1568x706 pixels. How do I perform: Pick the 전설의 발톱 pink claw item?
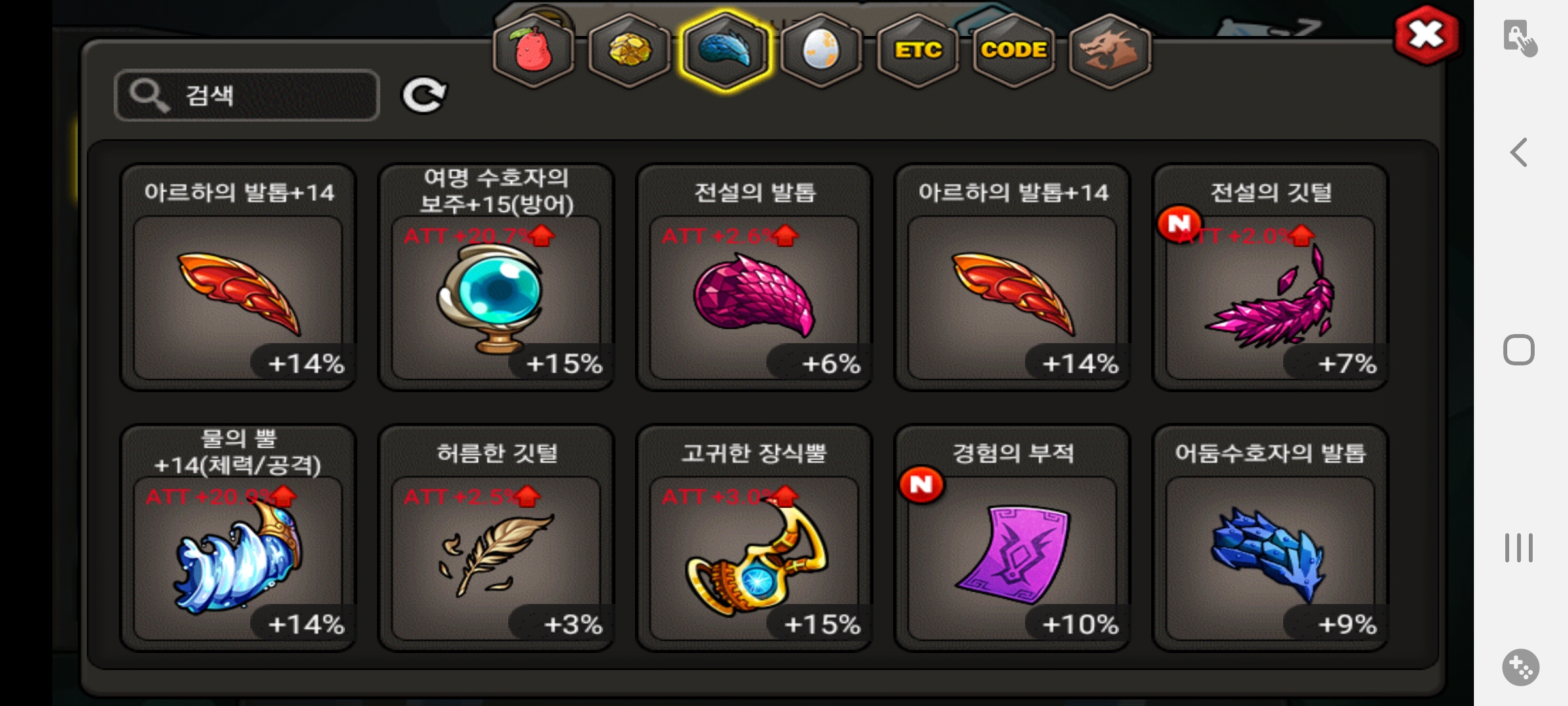click(x=755, y=278)
